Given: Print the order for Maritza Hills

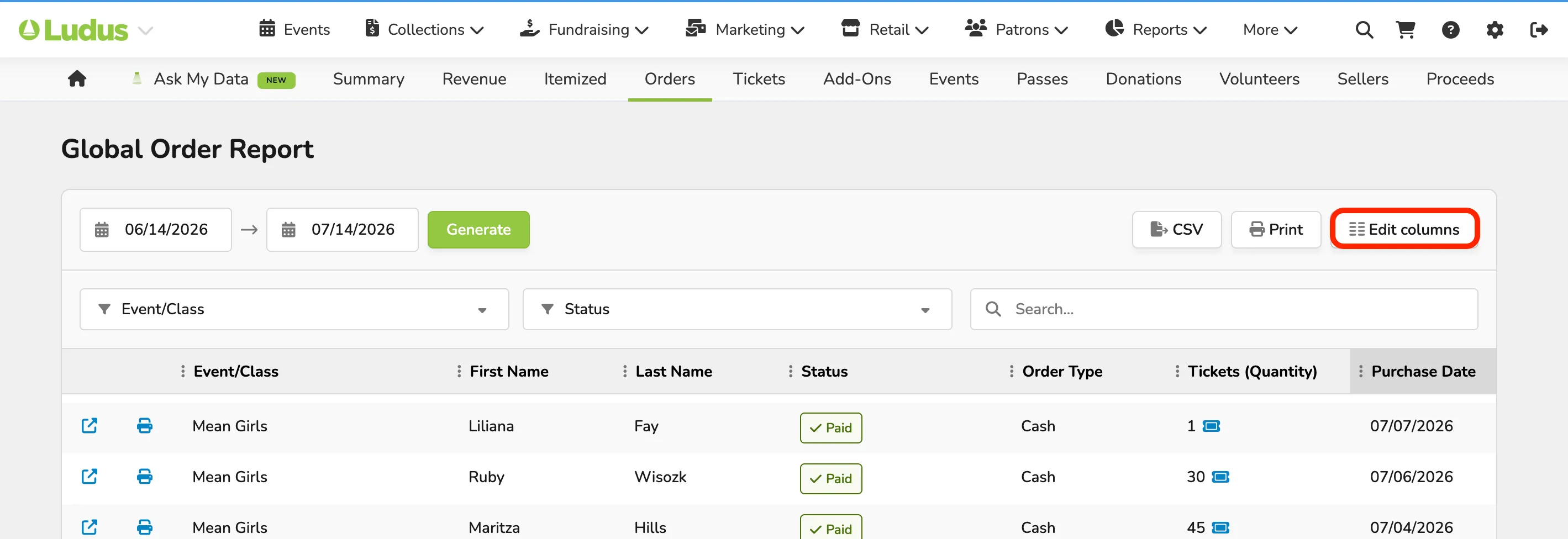Looking at the screenshot, I should point(144,527).
